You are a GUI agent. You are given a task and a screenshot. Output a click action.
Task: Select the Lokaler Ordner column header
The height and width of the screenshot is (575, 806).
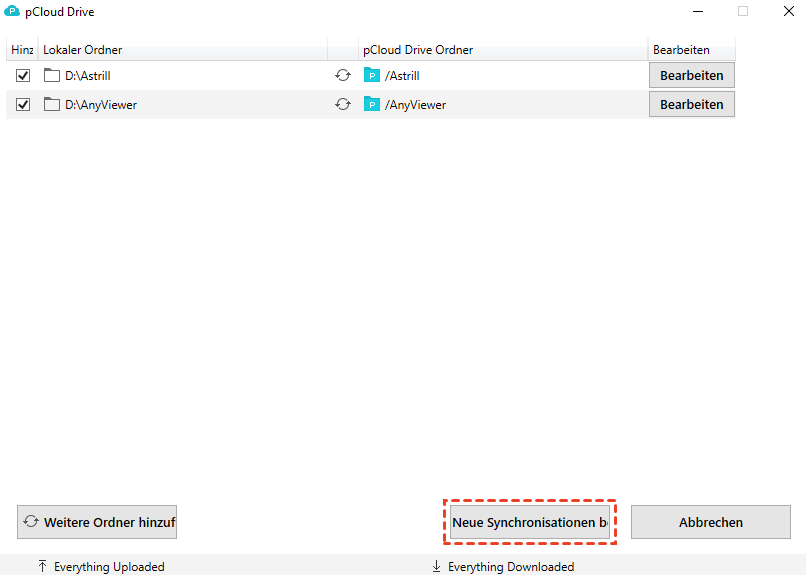point(182,50)
